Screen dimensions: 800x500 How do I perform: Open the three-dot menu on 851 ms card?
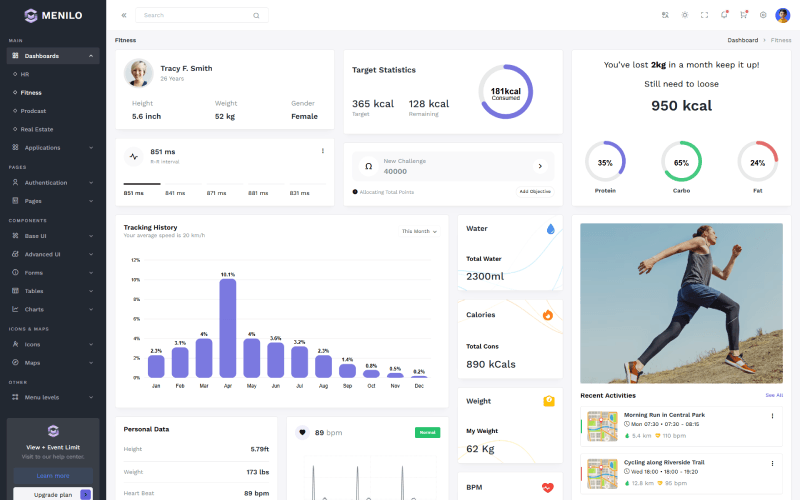coord(322,151)
